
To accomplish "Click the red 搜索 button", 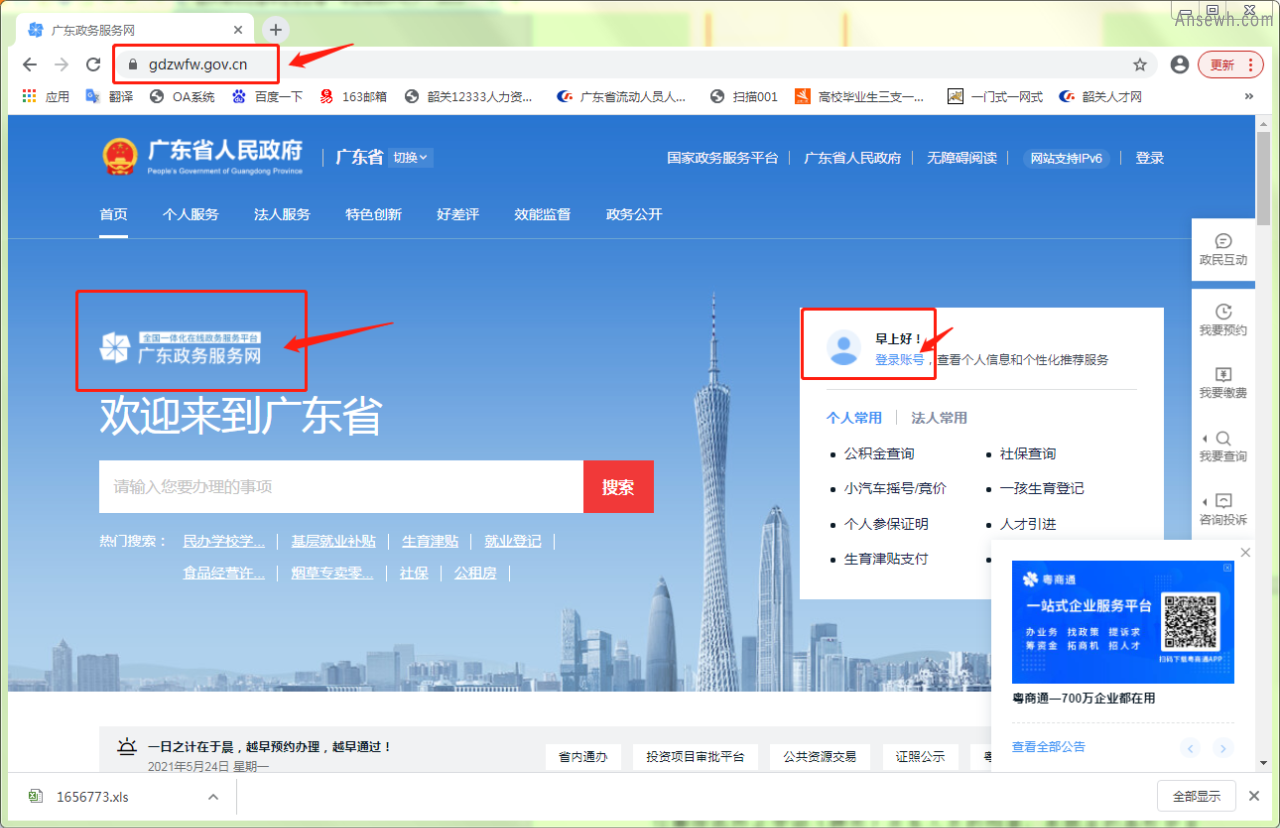I will coord(618,487).
